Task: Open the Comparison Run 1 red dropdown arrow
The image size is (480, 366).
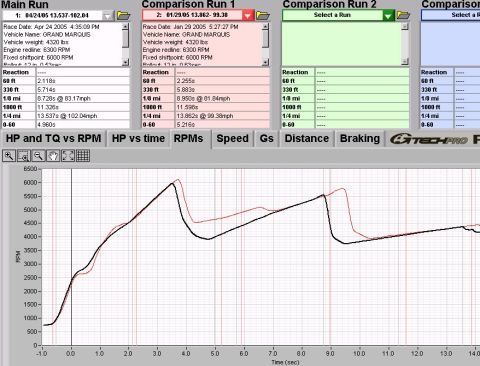Action: click(248, 16)
